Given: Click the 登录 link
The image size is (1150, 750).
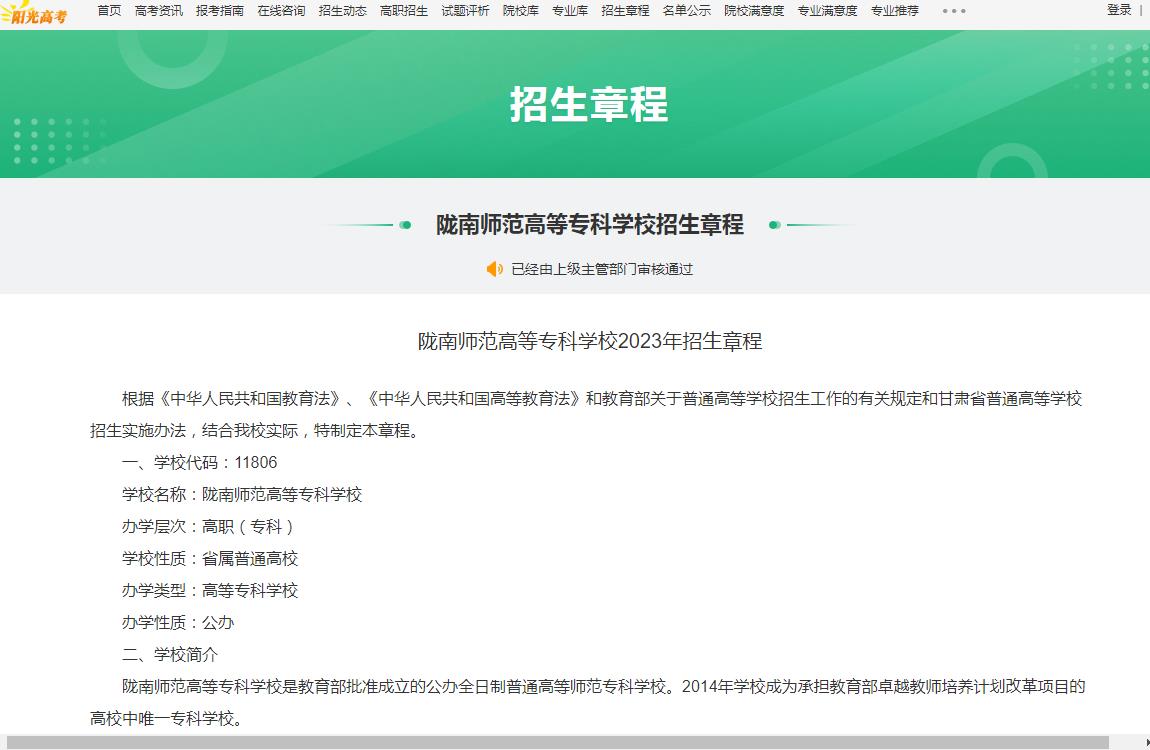Looking at the screenshot, I should (x=1119, y=10).
